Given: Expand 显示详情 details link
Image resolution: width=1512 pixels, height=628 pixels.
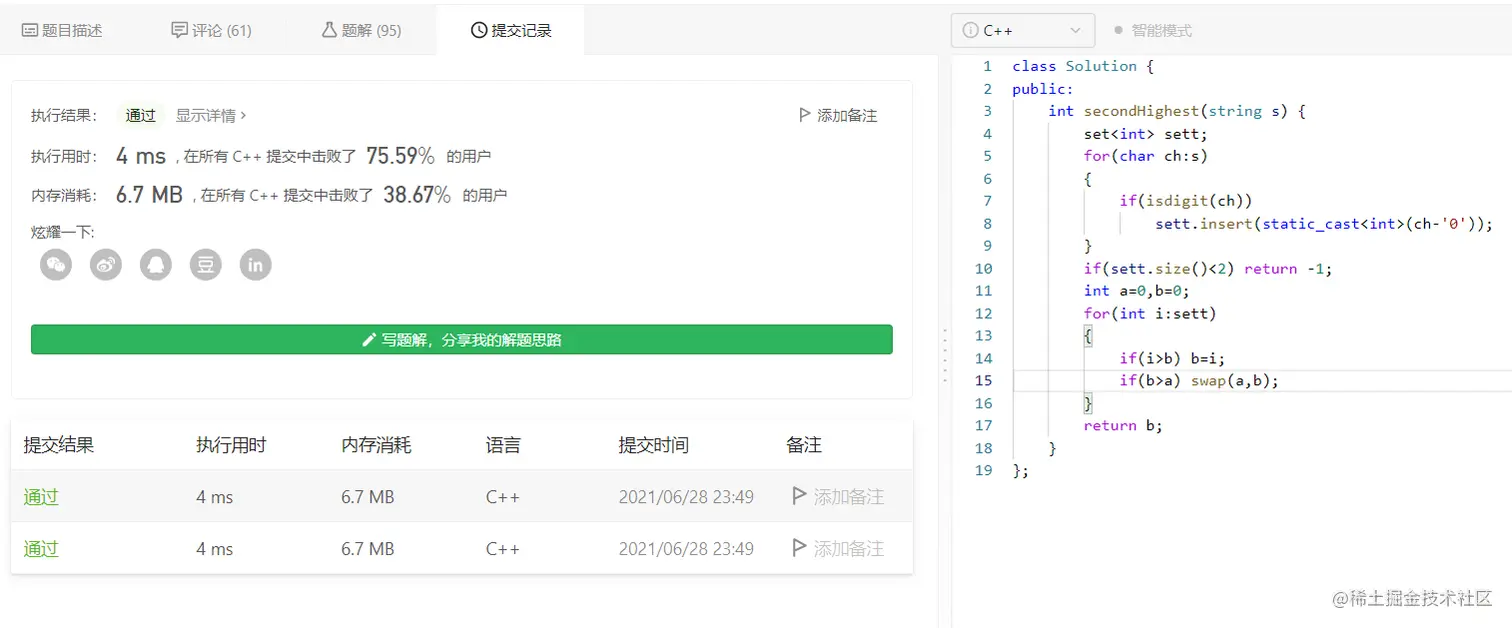Looking at the screenshot, I should pyautogui.click(x=211, y=115).
